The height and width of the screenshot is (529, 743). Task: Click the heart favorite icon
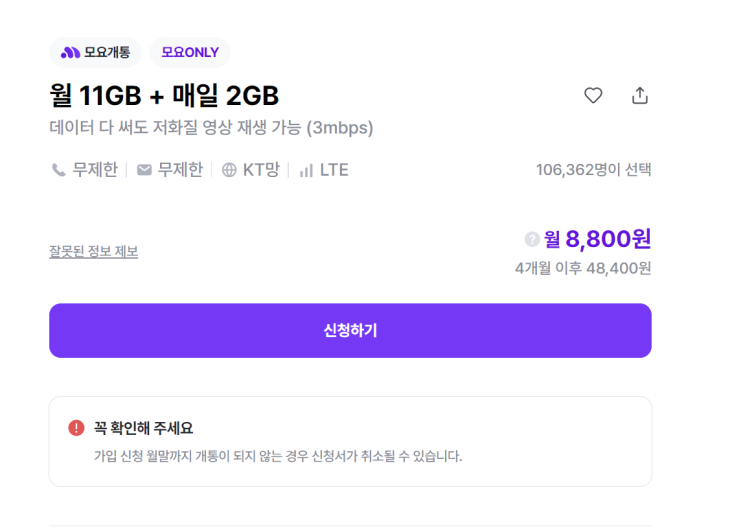[x=593, y=96]
